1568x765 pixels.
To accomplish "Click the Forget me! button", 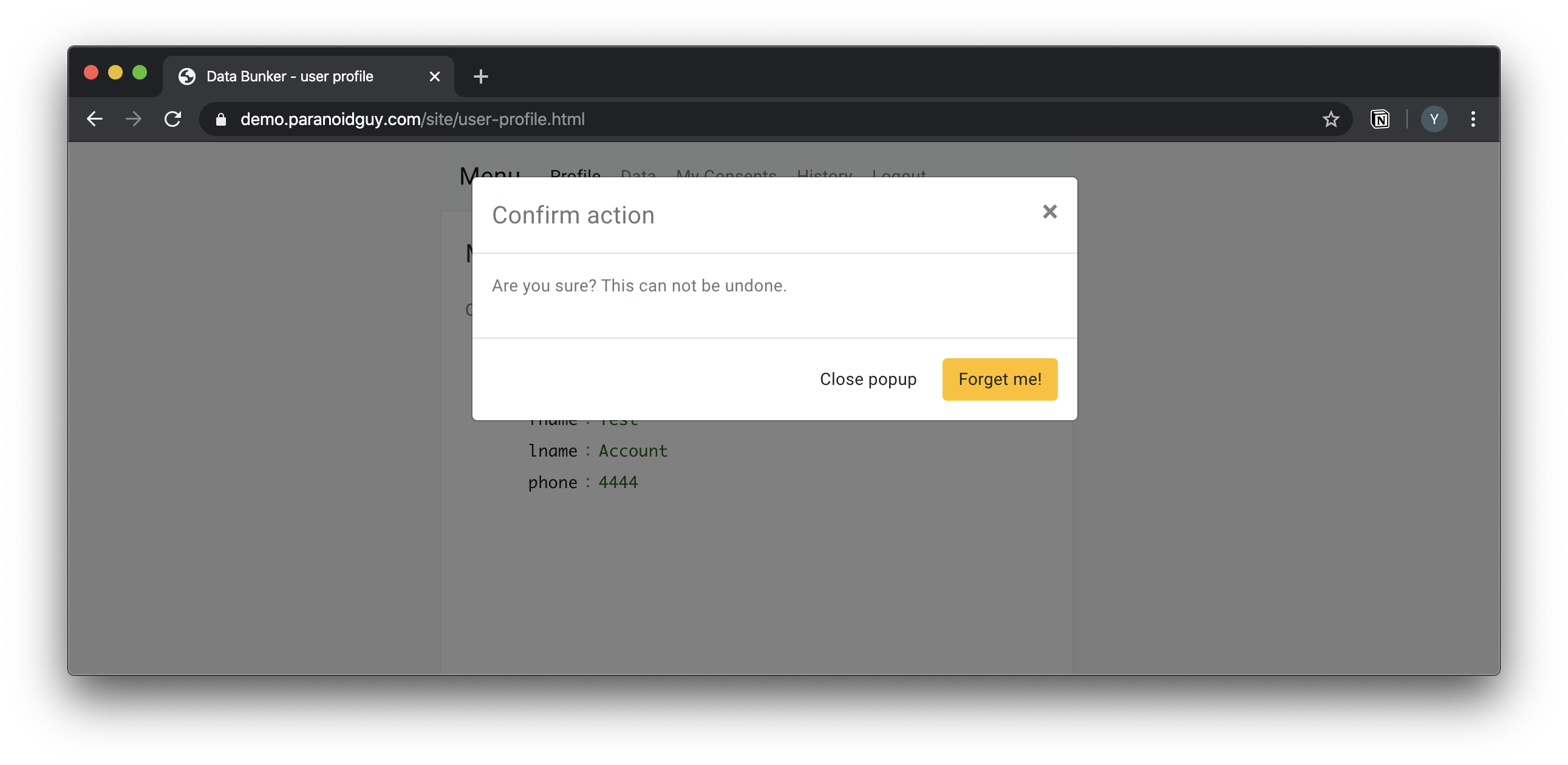I will point(999,379).
